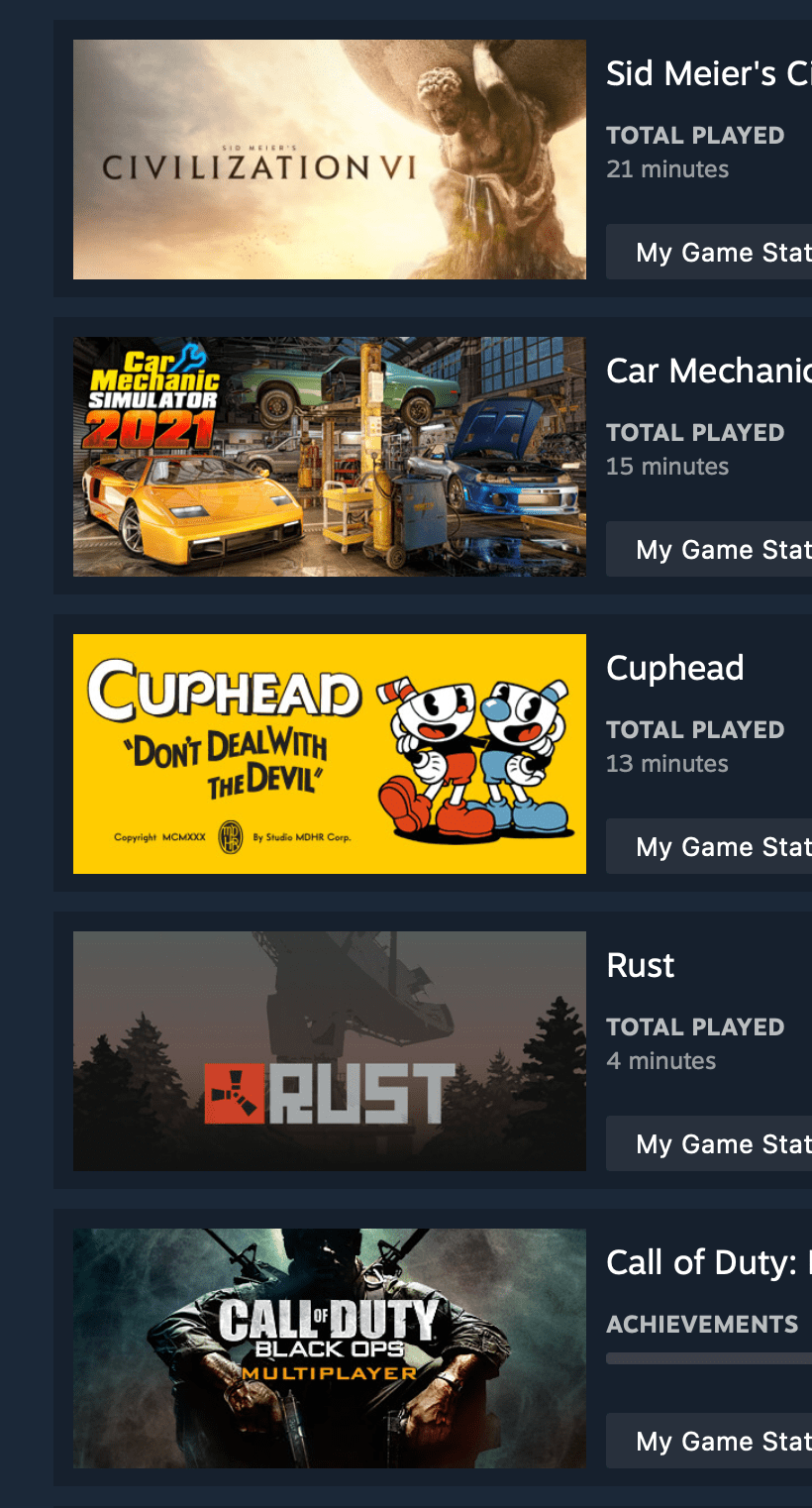The width and height of the screenshot is (812, 1508).
Task: Click Civilization VI's 21 minutes playtime text
Action: pyautogui.click(x=667, y=169)
